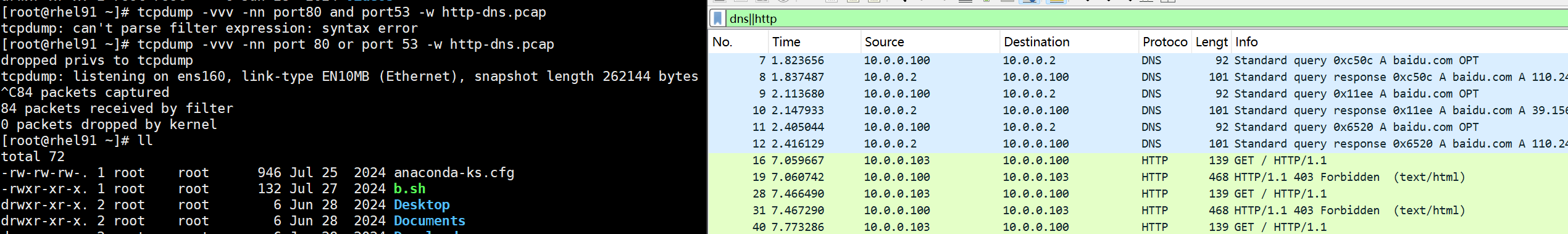Sort by the Source column header
Image resolution: width=1568 pixels, height=234 pixels.
(930, 42)
